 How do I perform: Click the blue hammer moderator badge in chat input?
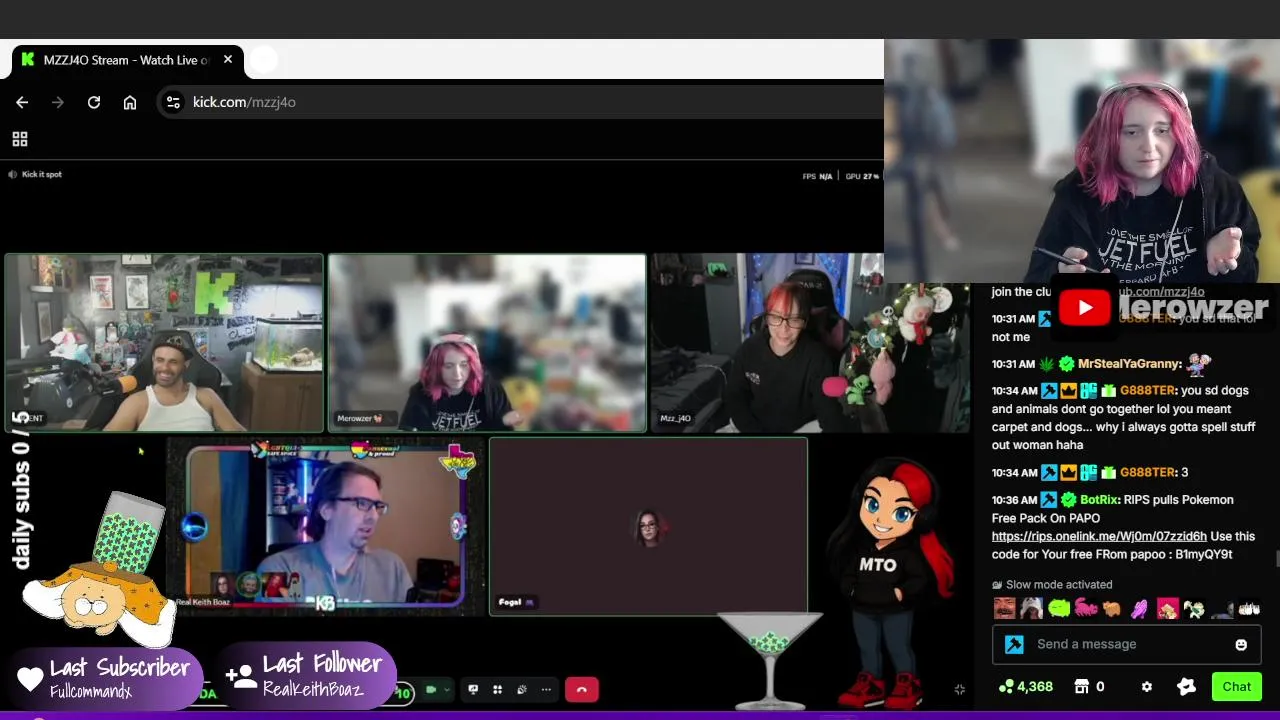click(1014, 645)
